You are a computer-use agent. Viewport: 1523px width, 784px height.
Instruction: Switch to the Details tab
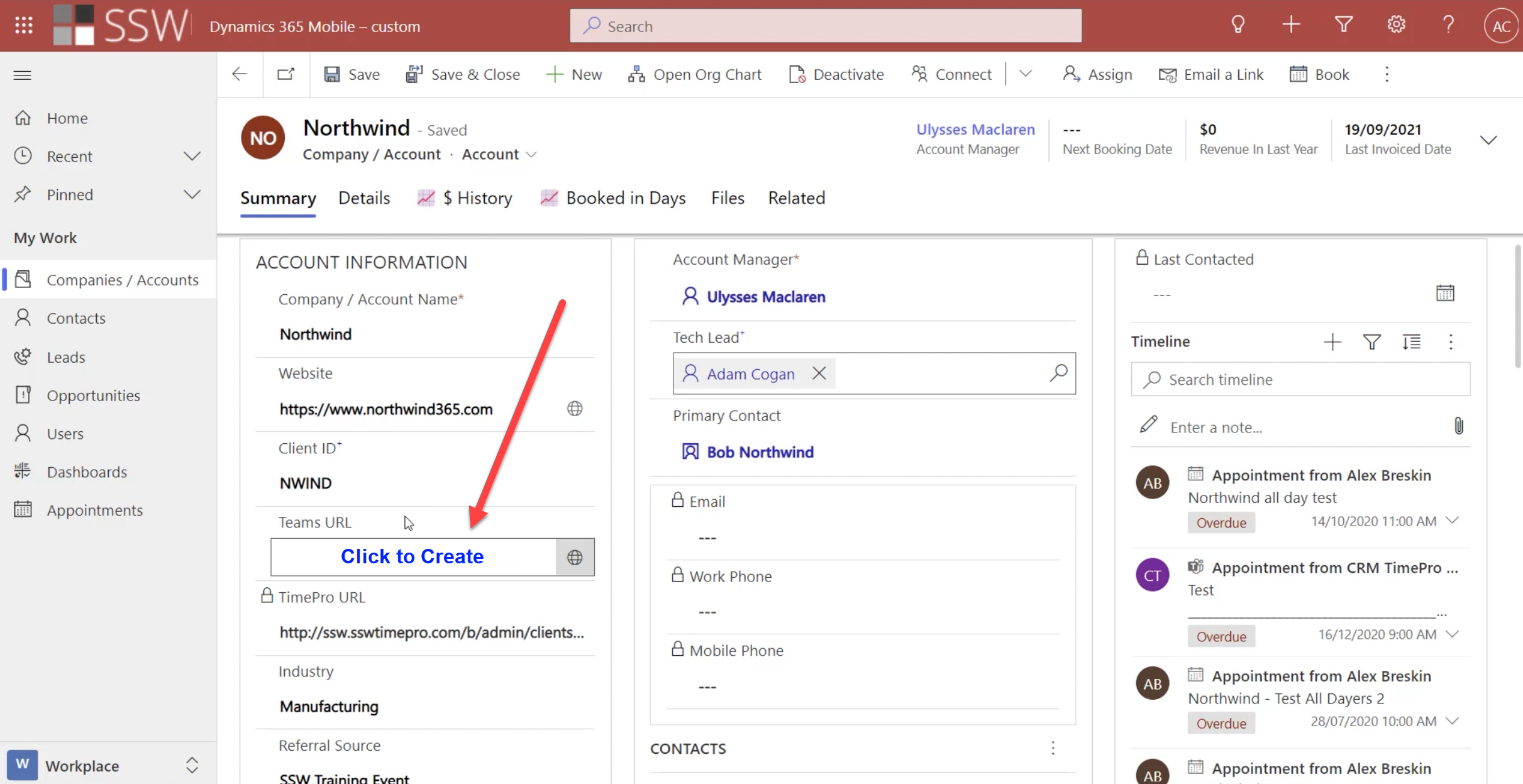pyautogui.click(x=363, y=198)
